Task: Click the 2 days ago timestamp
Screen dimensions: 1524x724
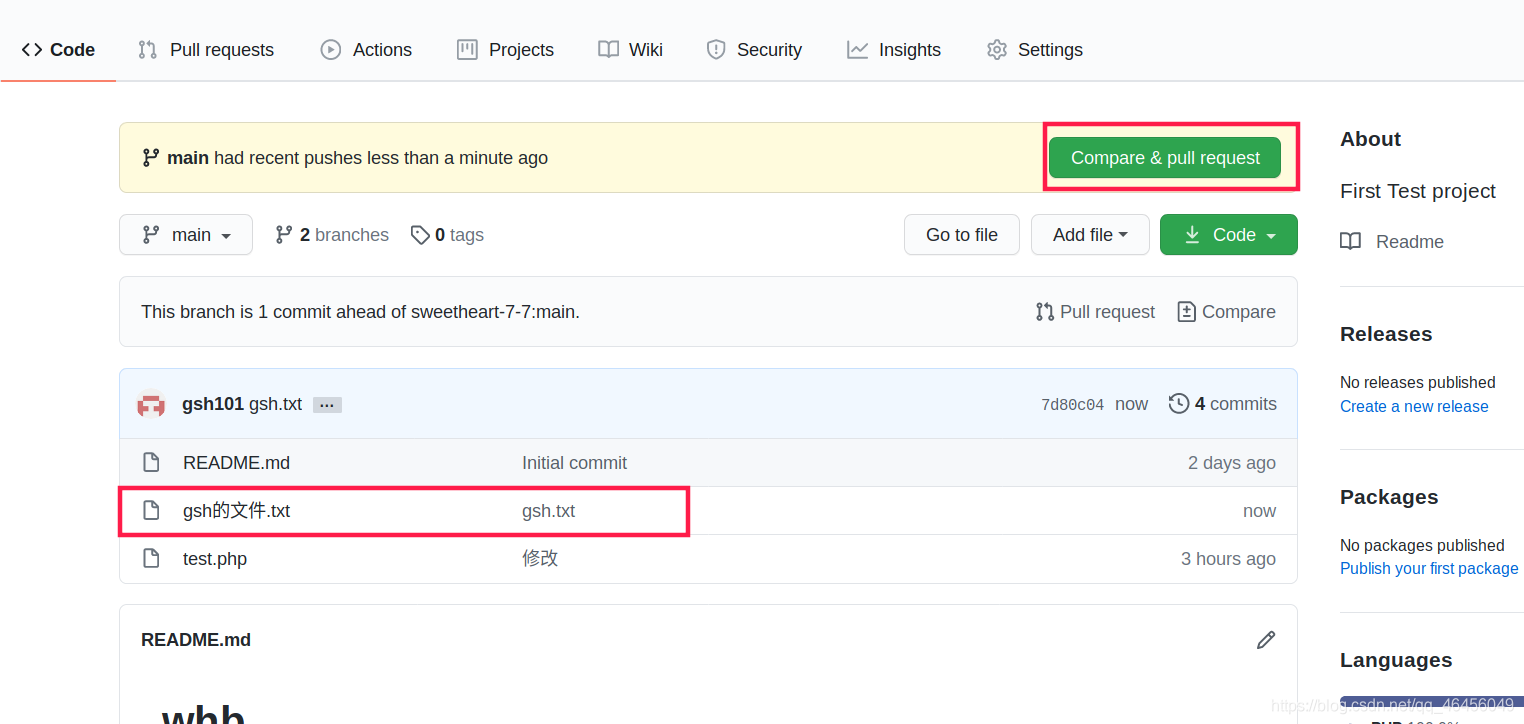Action: tap(1232, 463)
